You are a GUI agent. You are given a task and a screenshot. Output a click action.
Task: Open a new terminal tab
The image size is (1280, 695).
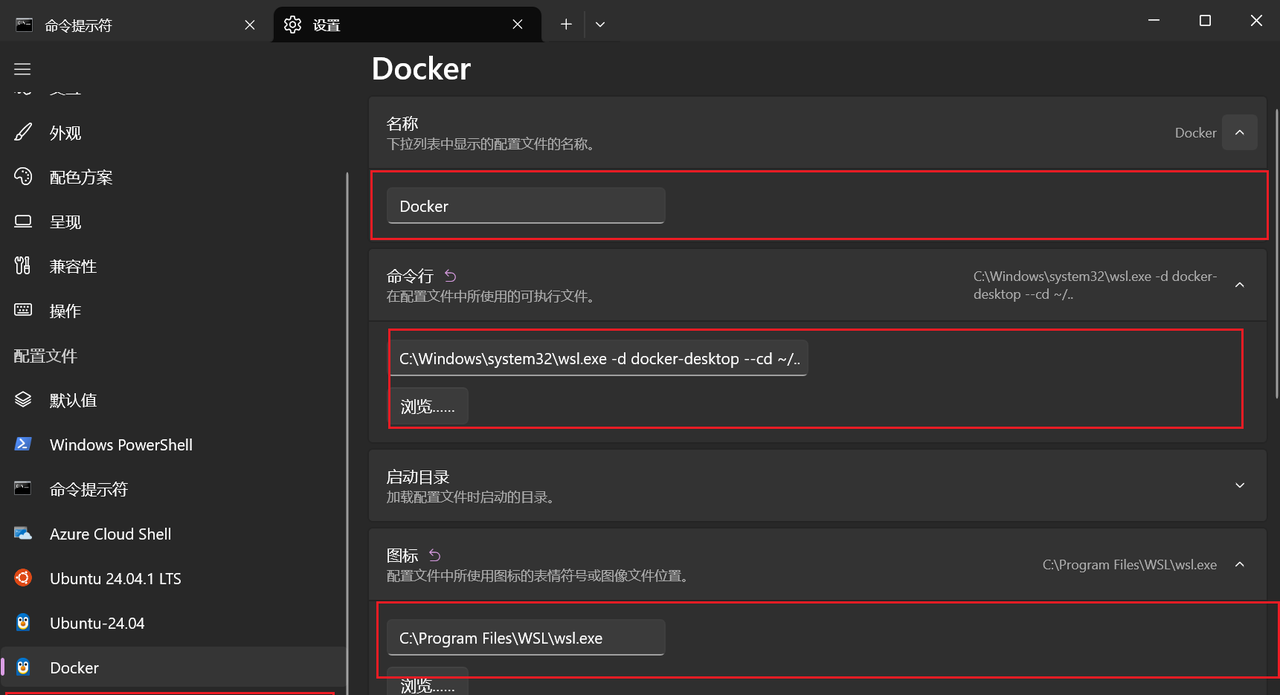[565, 23]
